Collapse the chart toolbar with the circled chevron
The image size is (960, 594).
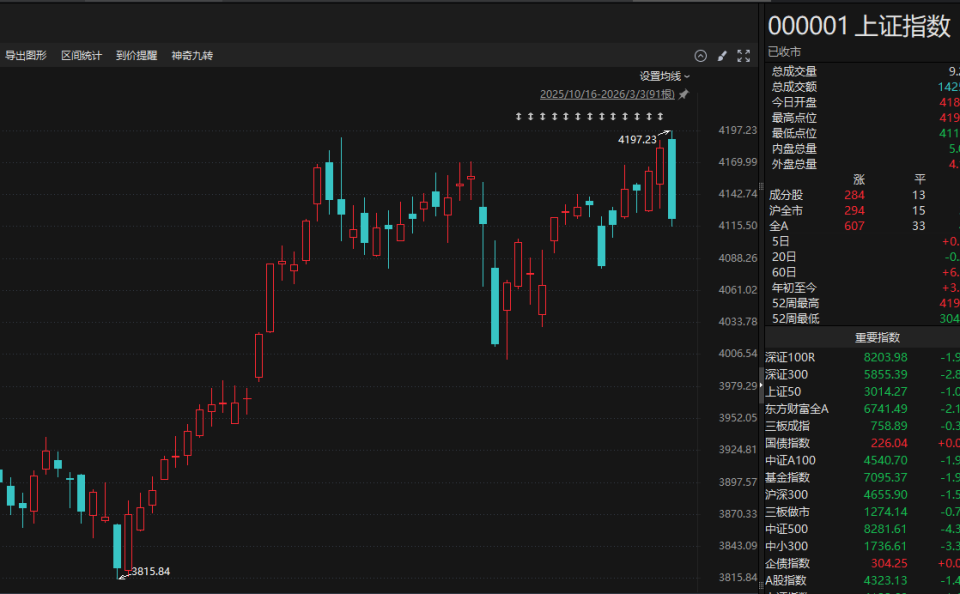pyautogui.click(x=700, y=56)
